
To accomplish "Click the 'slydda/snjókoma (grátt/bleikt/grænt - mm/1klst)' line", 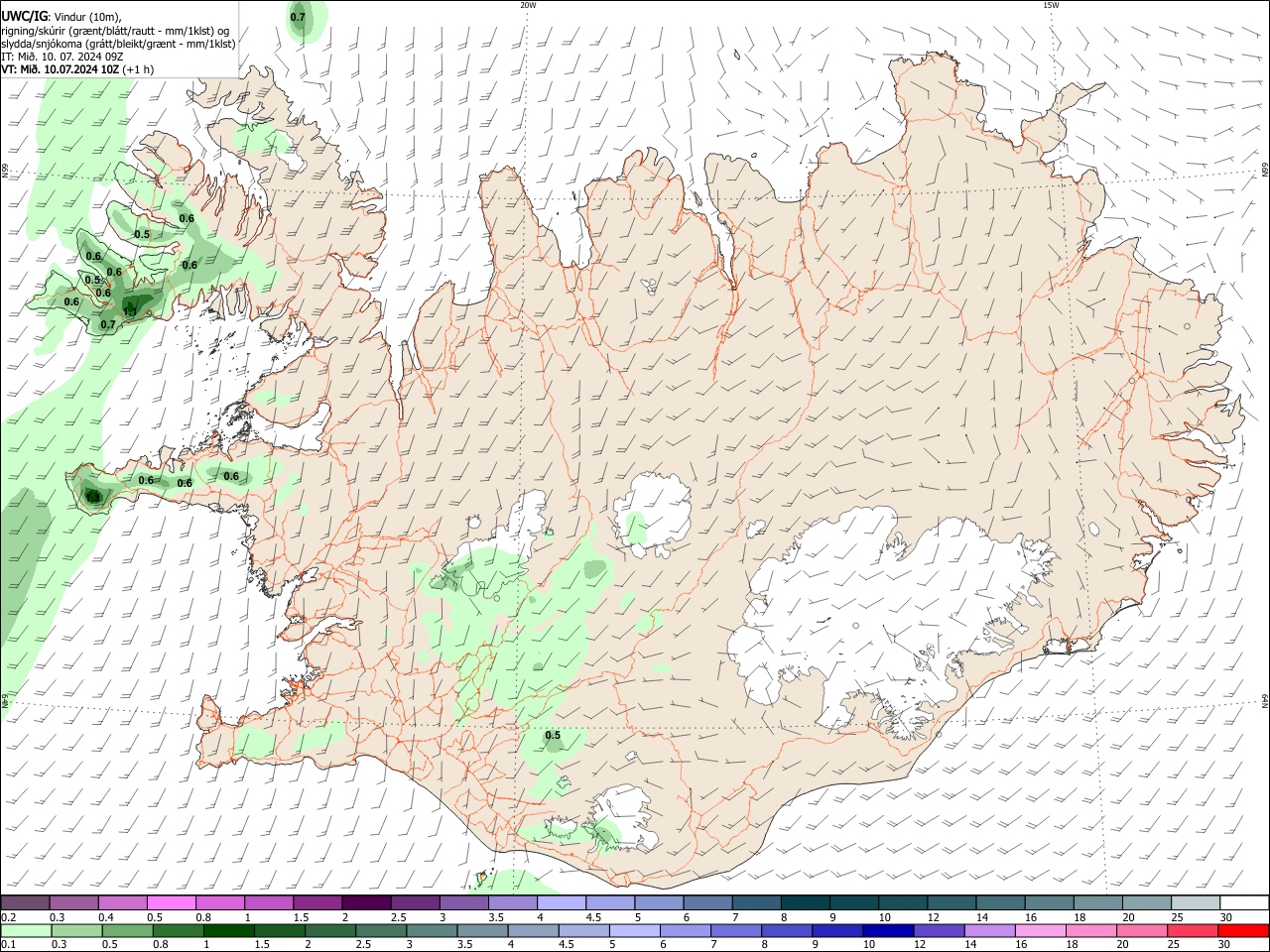I will pos(118,44).
